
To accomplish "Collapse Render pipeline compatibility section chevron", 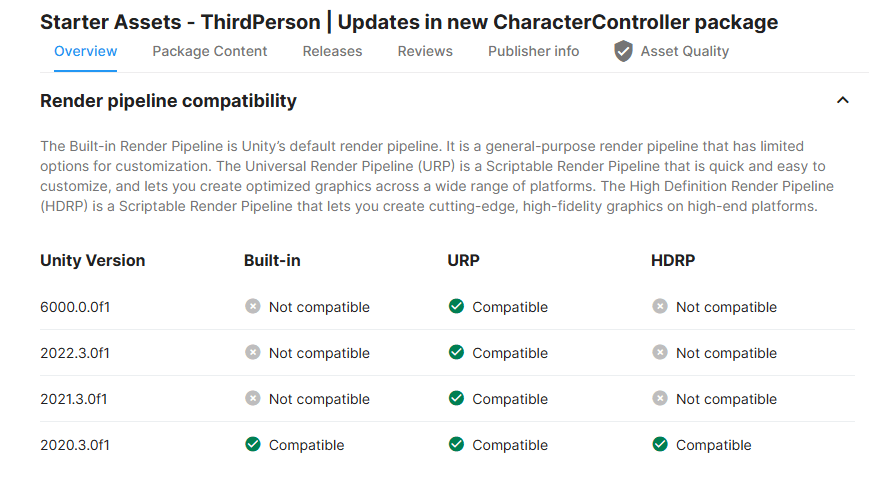I will point(842,100).
